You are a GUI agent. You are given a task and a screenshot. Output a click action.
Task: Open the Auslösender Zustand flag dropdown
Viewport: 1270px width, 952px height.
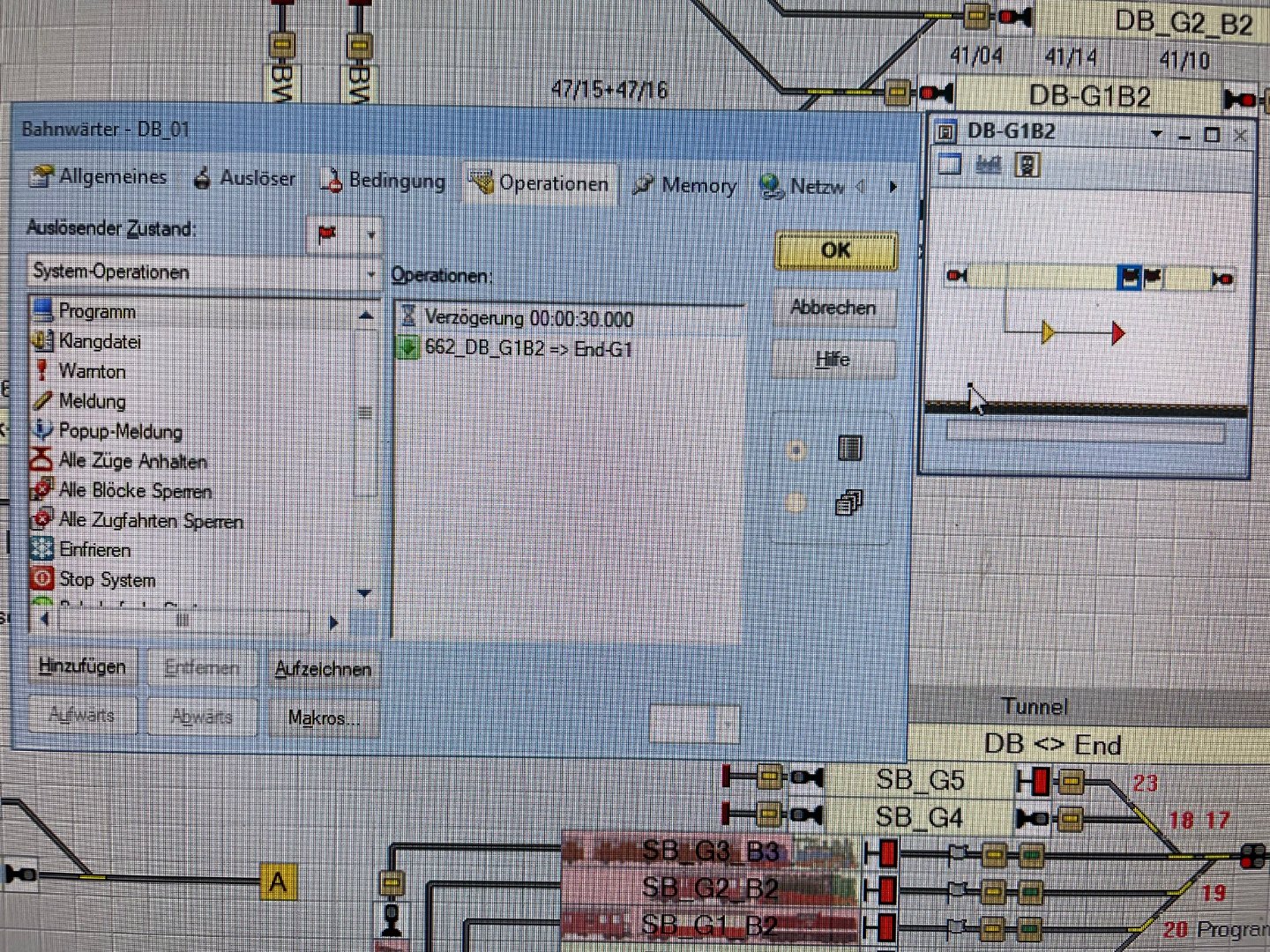click(x=371, y=235)
